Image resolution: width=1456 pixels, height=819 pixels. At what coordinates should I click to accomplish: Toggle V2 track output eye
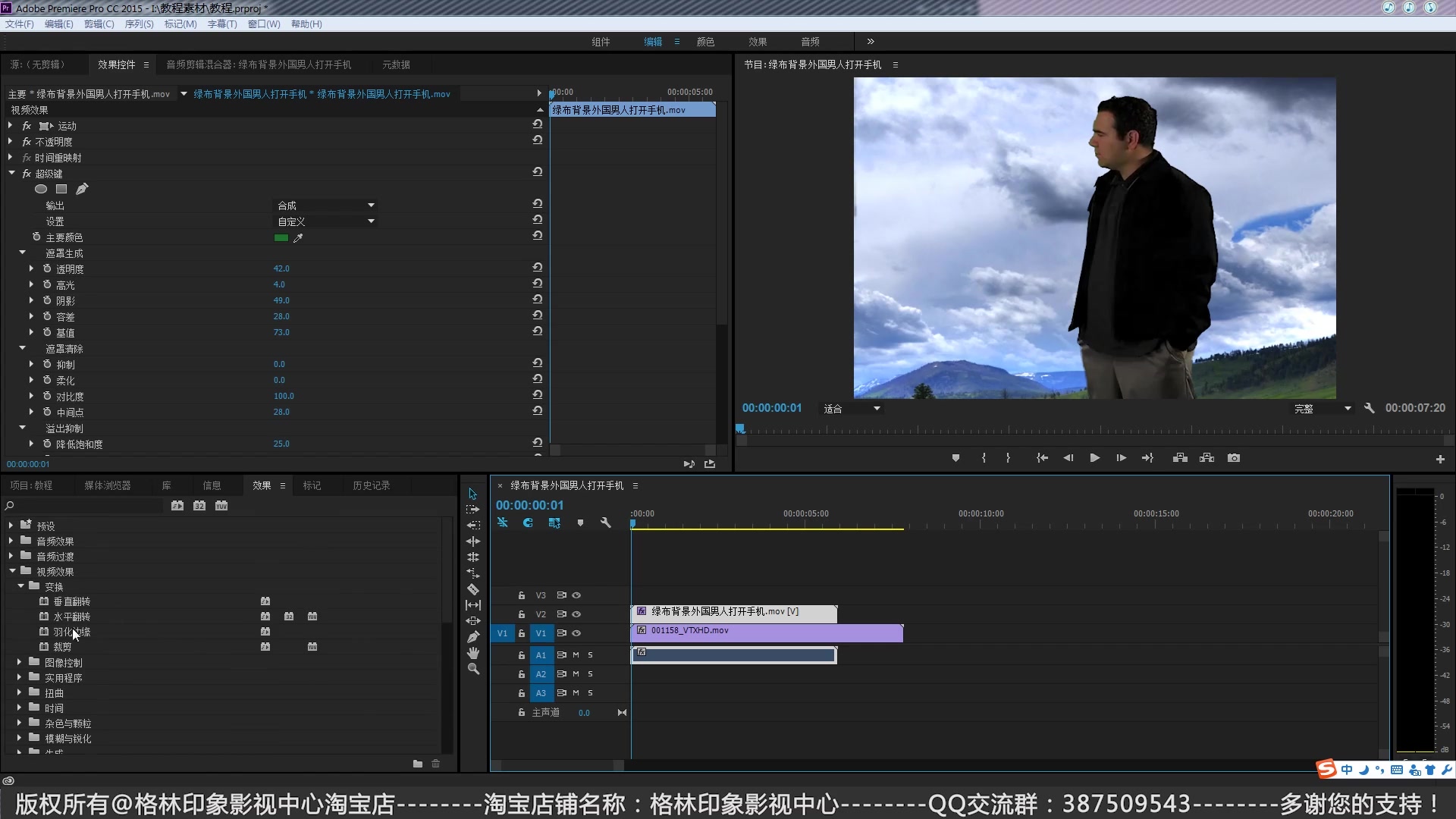(576, 614)
